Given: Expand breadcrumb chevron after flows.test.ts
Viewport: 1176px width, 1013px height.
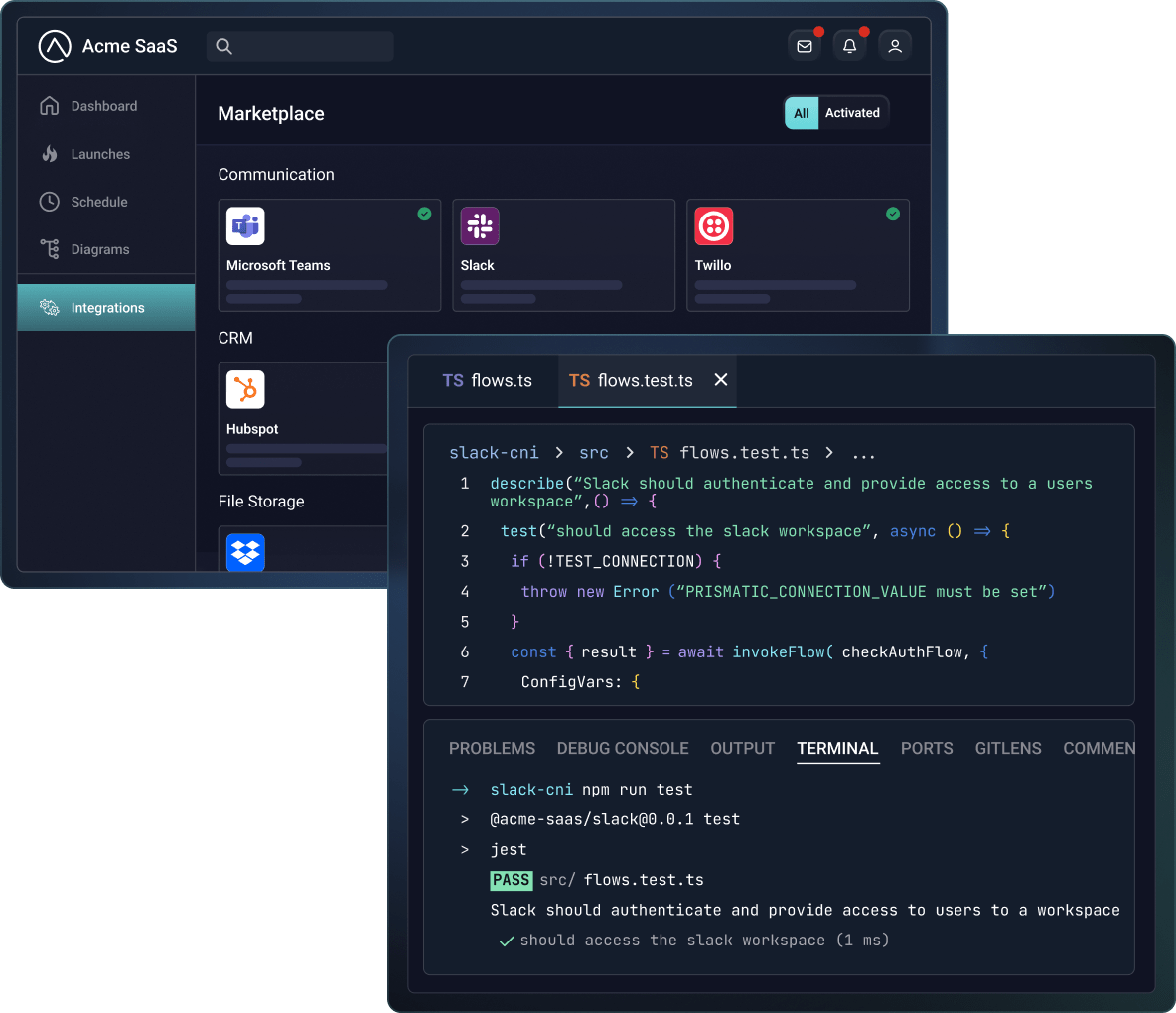Looking at the screenshot, I should [828, 453].
